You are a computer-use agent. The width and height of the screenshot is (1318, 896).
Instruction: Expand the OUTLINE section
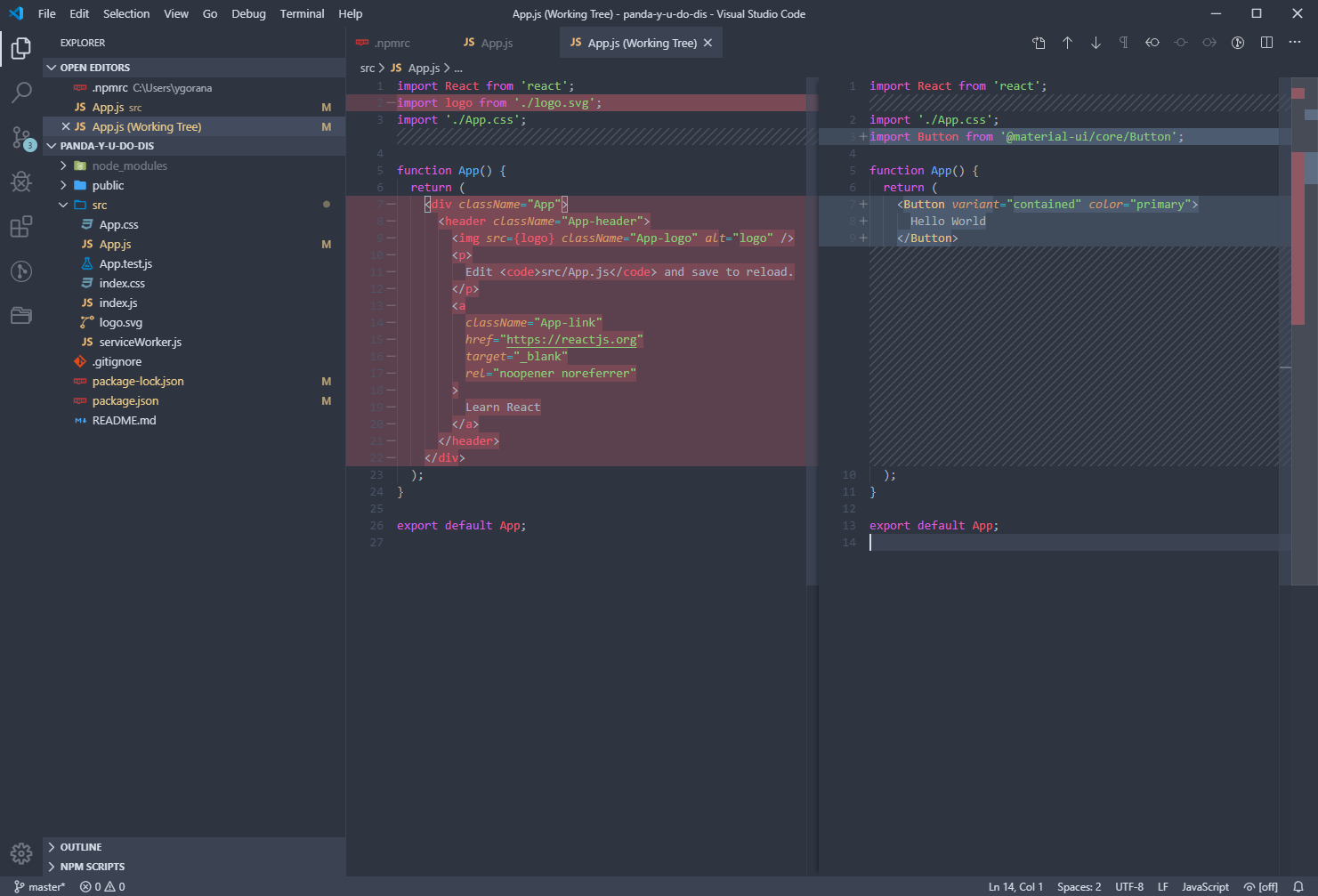click(x=194, y=847)
